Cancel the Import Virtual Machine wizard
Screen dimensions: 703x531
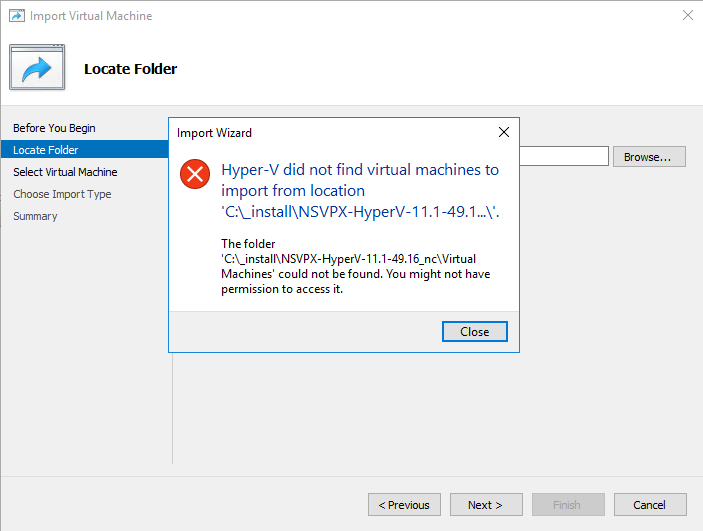click(650, 505)
